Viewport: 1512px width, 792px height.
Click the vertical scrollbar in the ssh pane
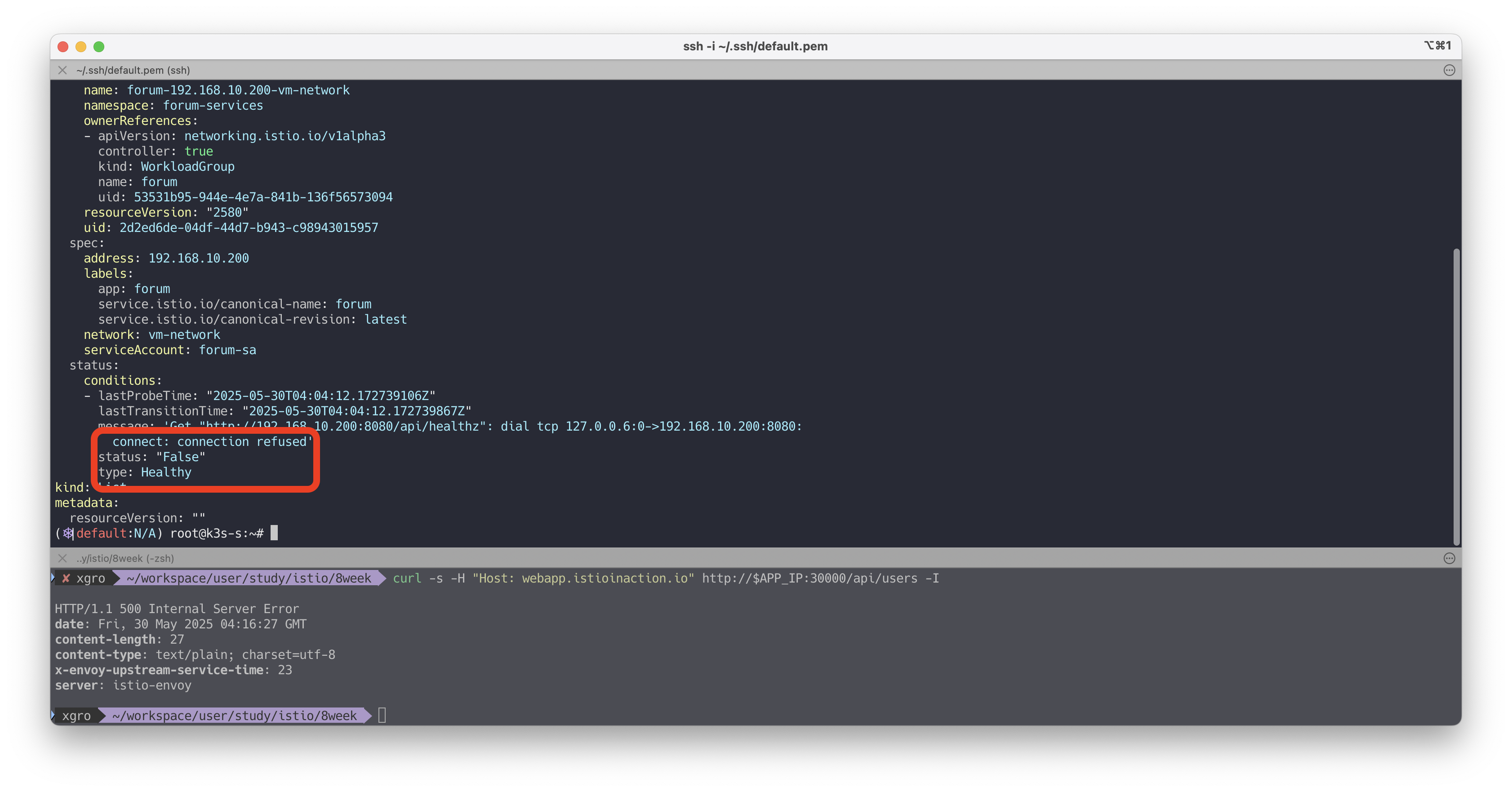(x=1456, y=396)
